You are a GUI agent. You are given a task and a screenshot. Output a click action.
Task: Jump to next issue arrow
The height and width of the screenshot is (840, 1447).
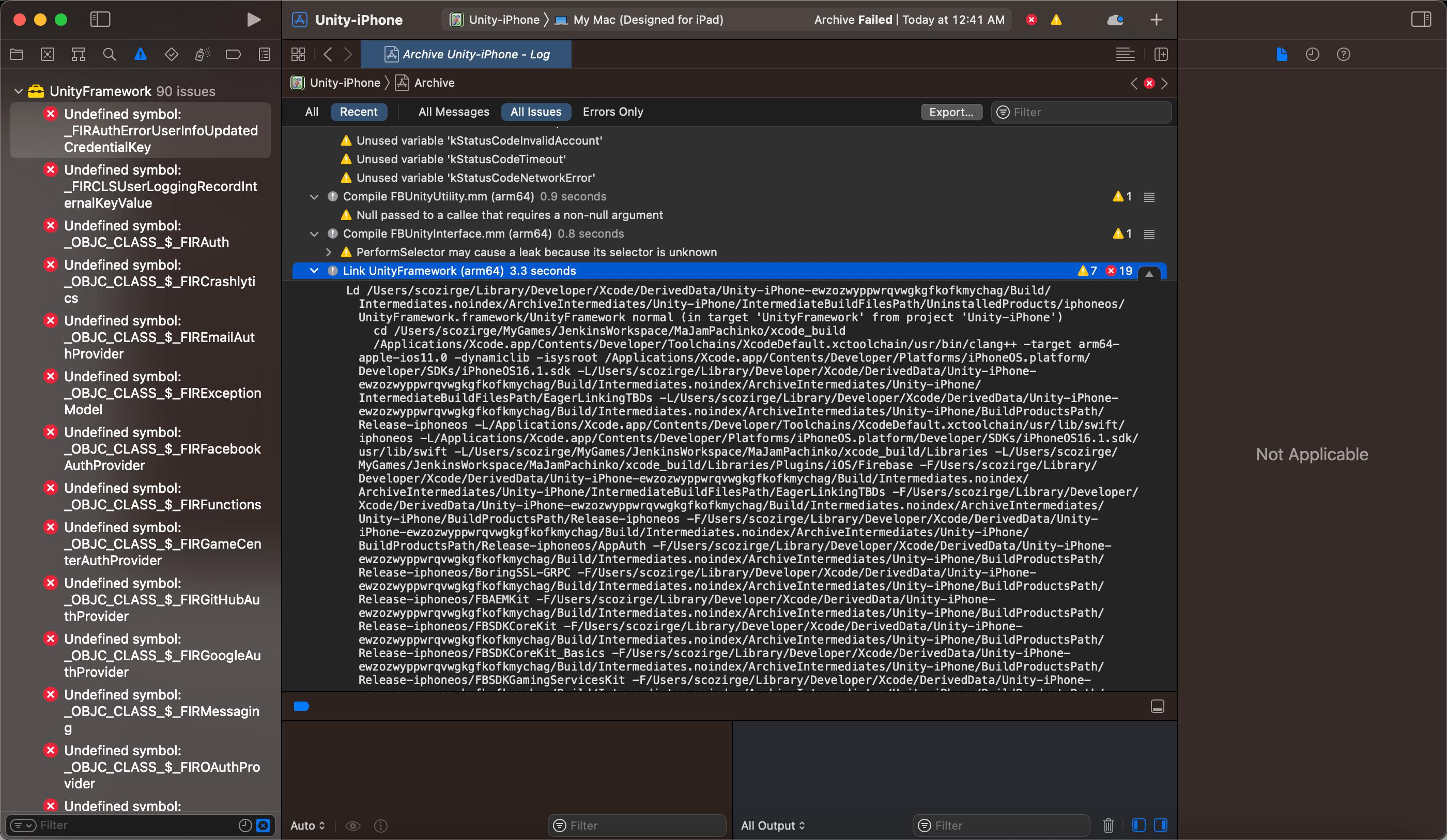[1164, 83]
